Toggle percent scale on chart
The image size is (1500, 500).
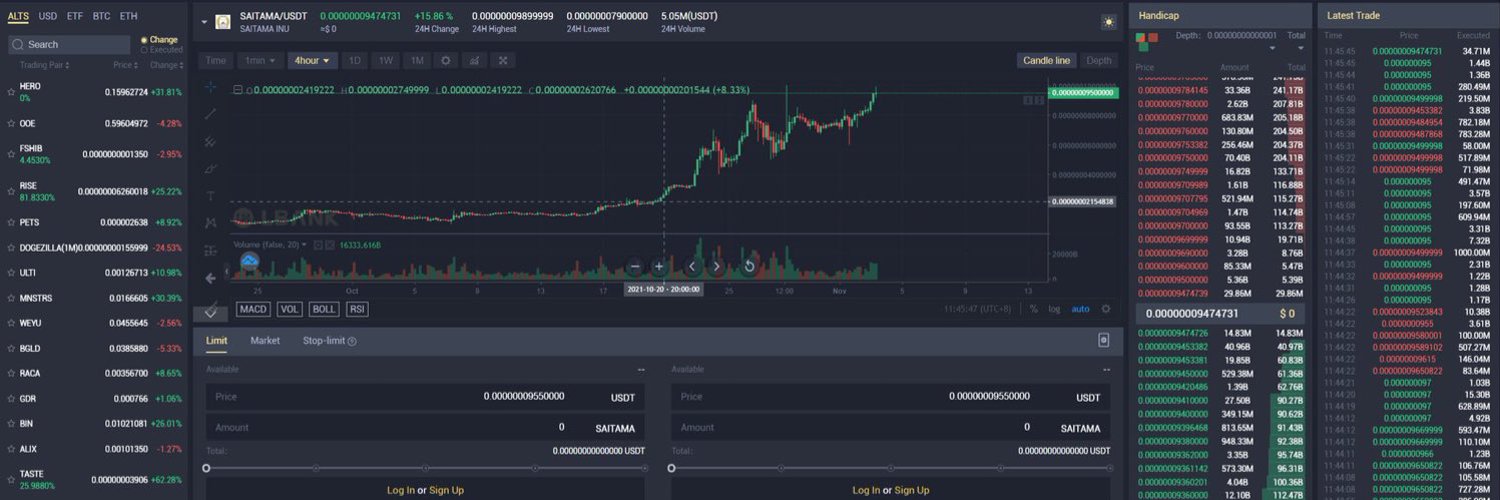tap(1034, 309)
